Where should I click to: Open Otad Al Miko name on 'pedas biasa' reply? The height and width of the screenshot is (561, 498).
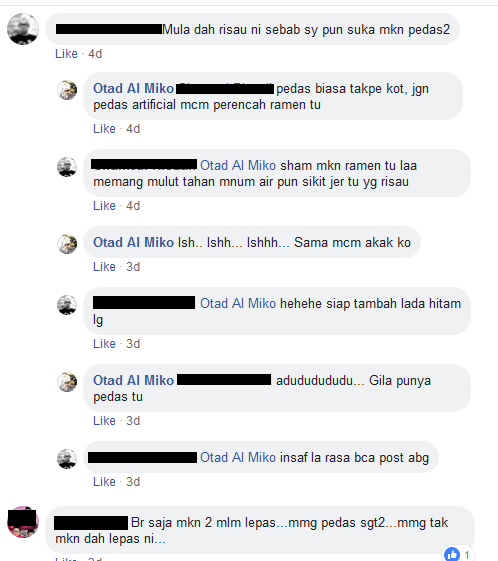click(x=133, y=88)
